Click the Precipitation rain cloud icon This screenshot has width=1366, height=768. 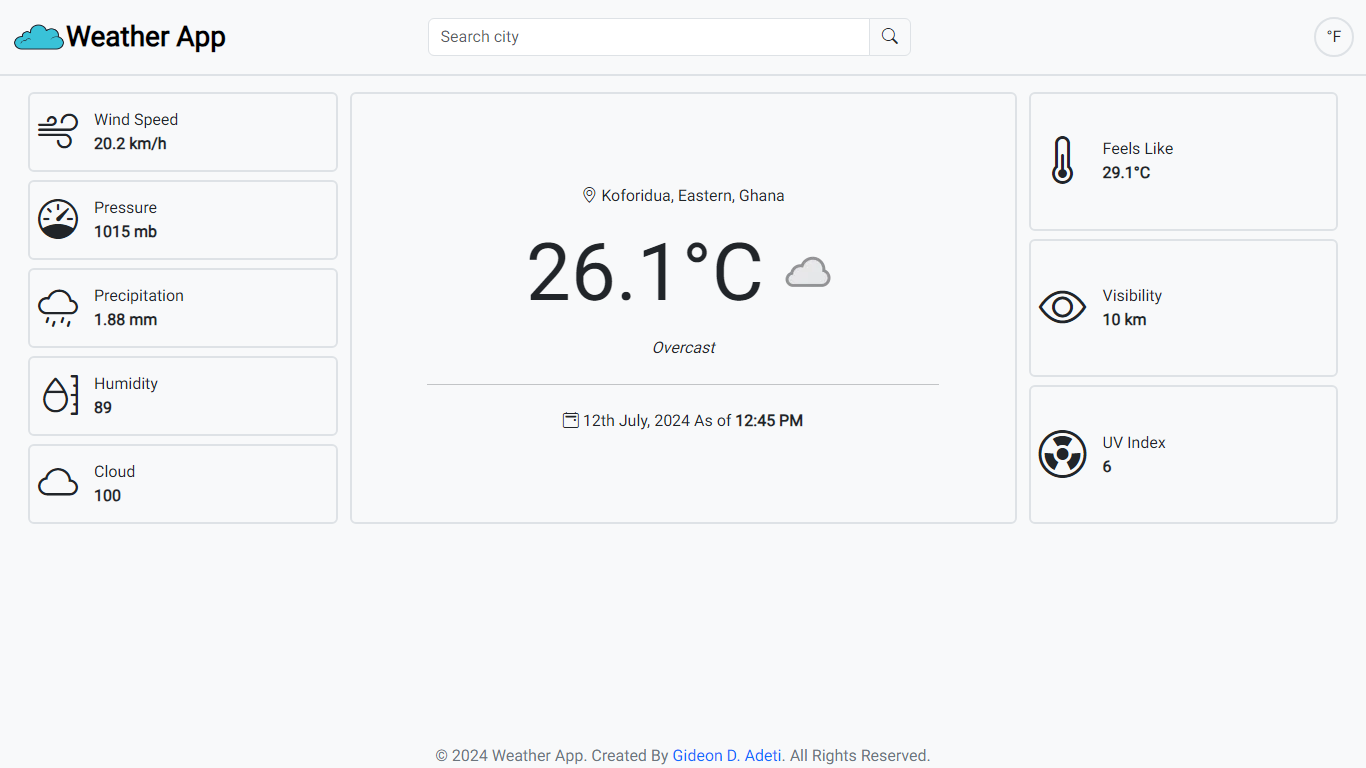click(x=58, y=307)
